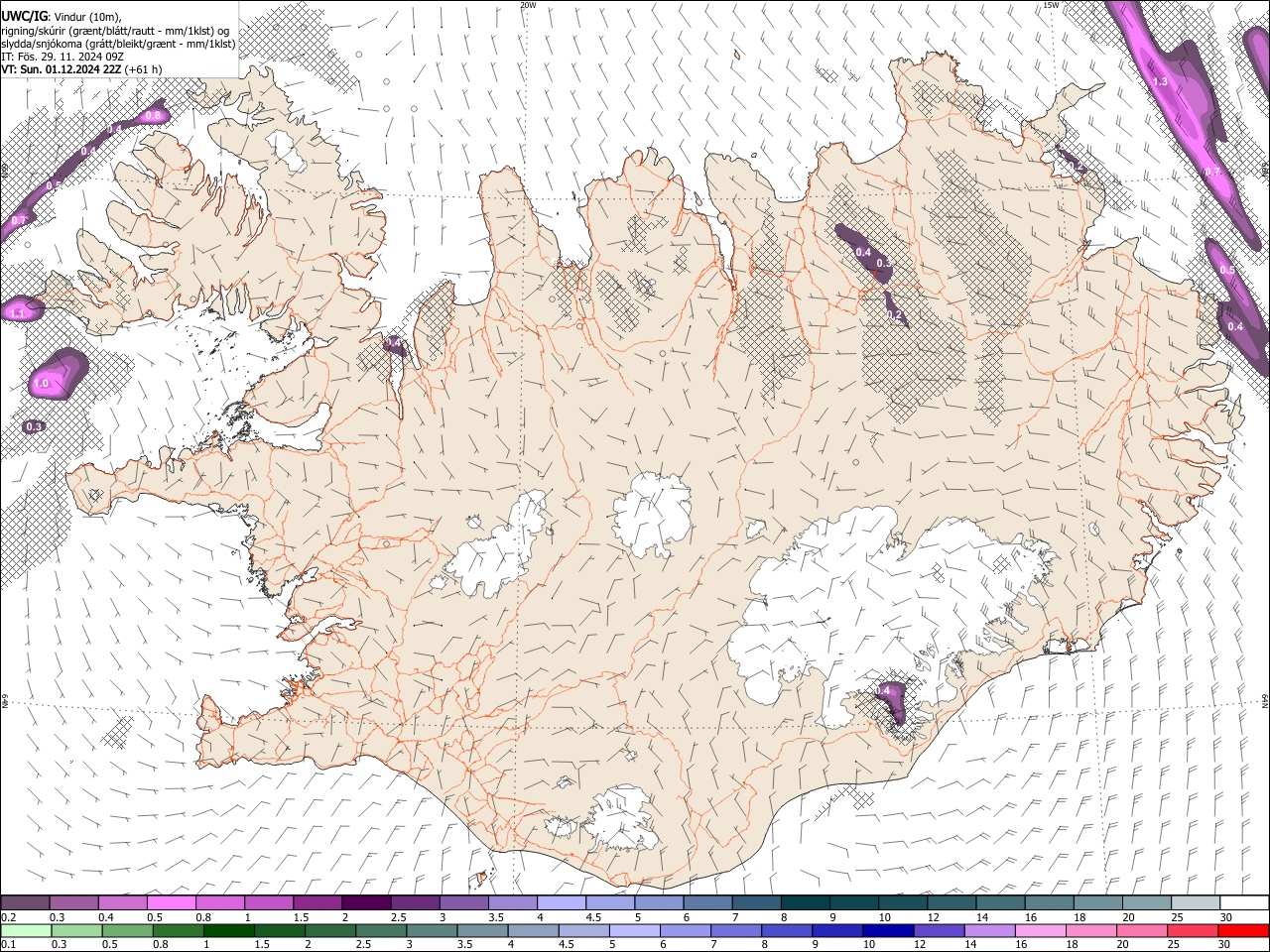Click the 0.5 label off the east coast
Viewport: 1270px width, 952px height.
point(1227,271)
